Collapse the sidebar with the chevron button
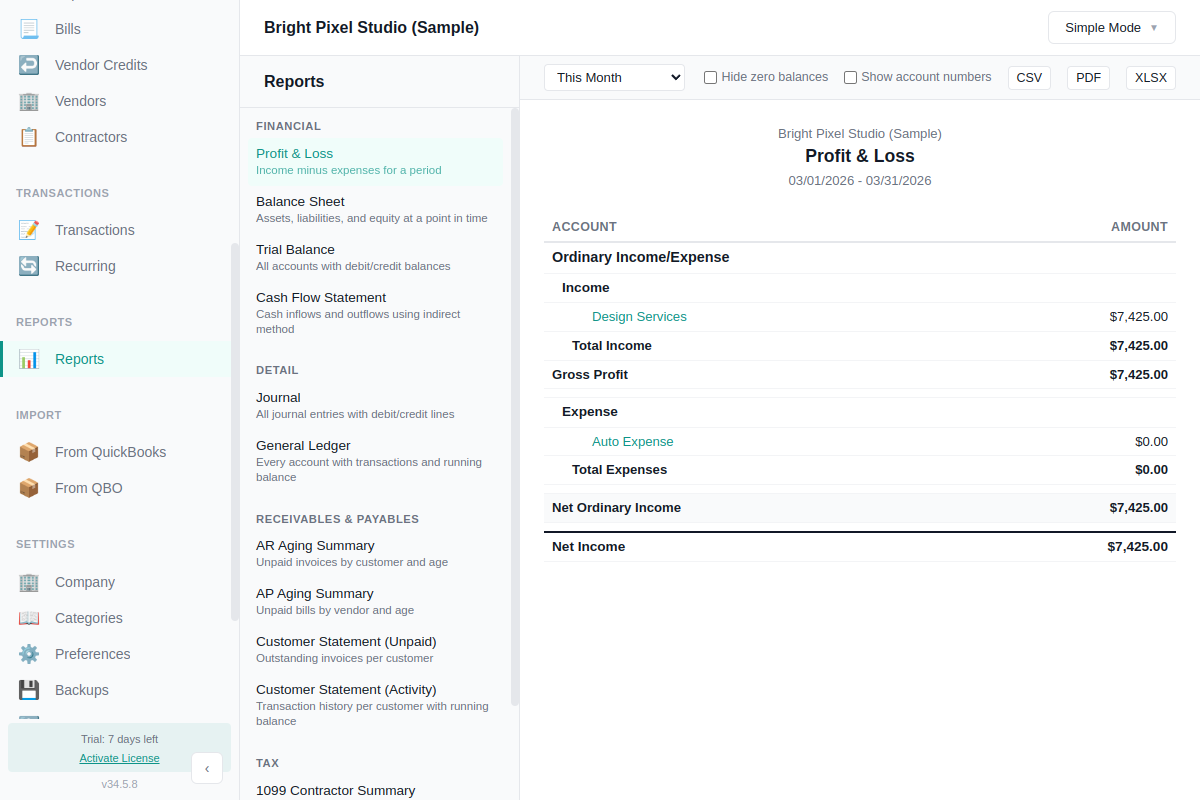This screenshot has height=800, width=1200. pos(207,768)
